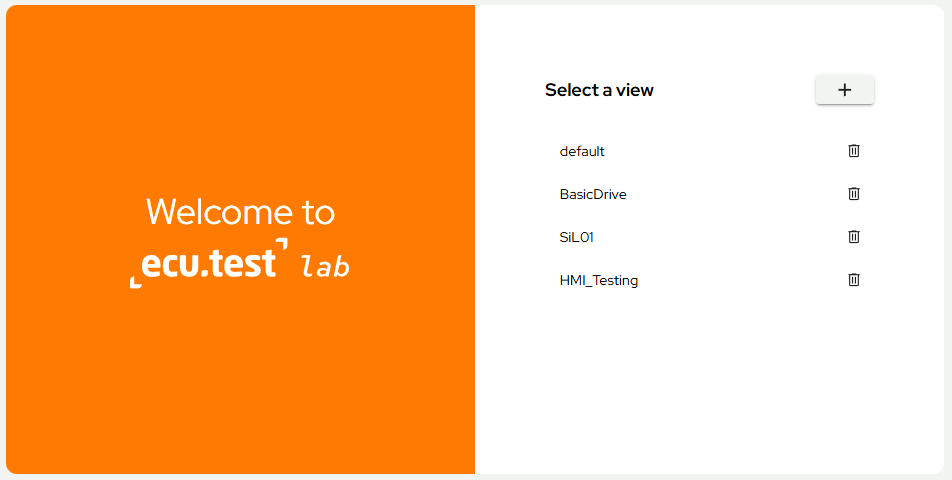Click the lower-left bracket of the logo
This screenshot has width=952, height=480.
(135, 283)
